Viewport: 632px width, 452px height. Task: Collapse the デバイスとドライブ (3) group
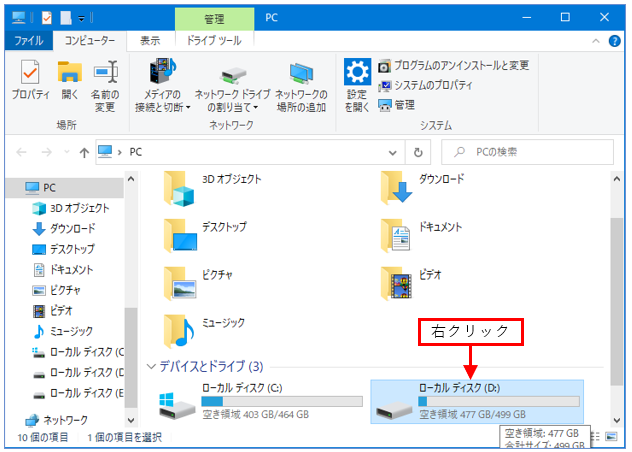point(151,367)
